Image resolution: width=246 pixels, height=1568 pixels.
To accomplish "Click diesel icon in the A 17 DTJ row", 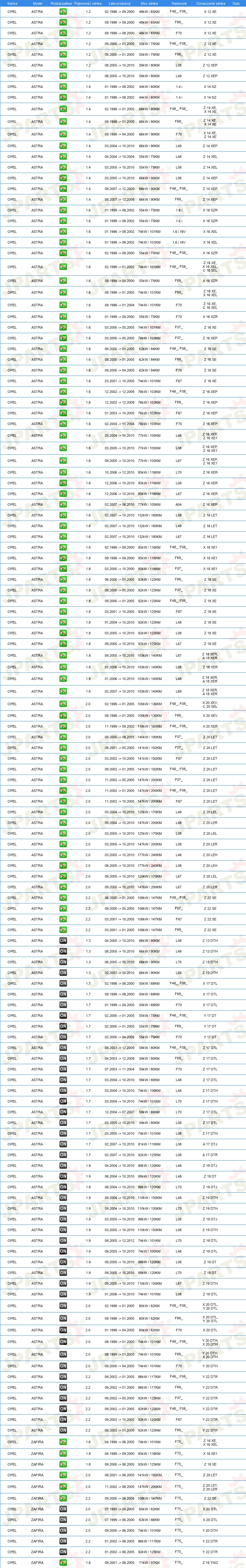I will tap(63, 1144).
